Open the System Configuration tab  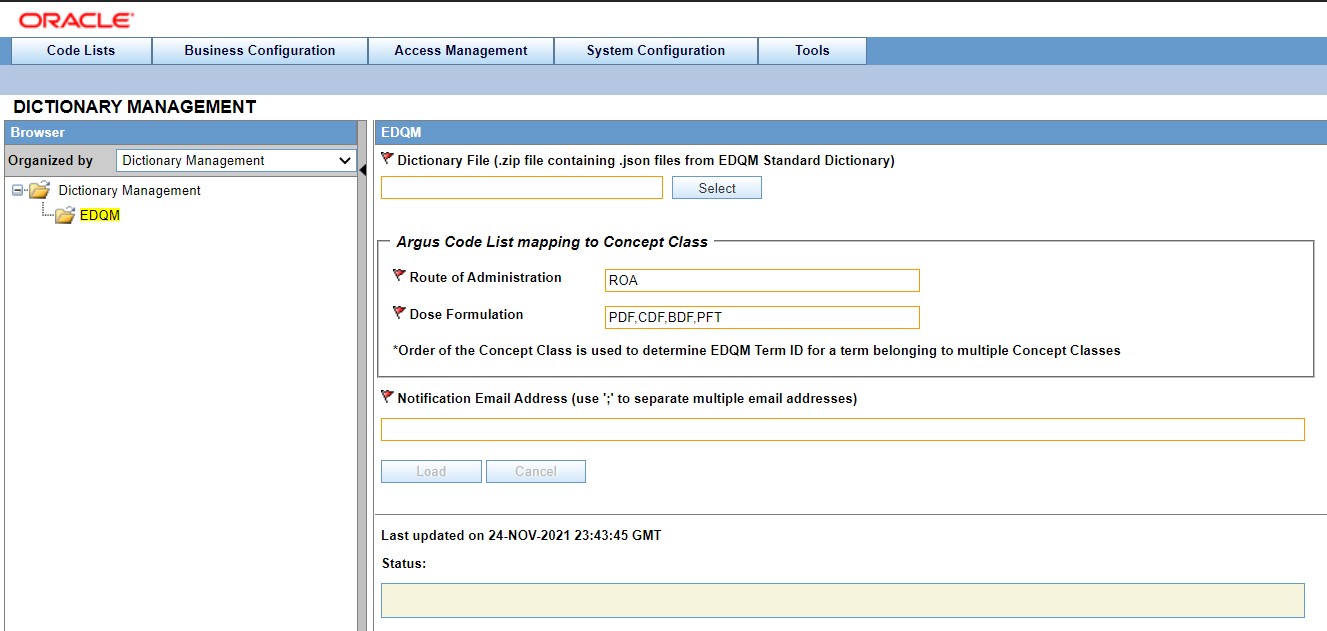click(x=655, y=50)
